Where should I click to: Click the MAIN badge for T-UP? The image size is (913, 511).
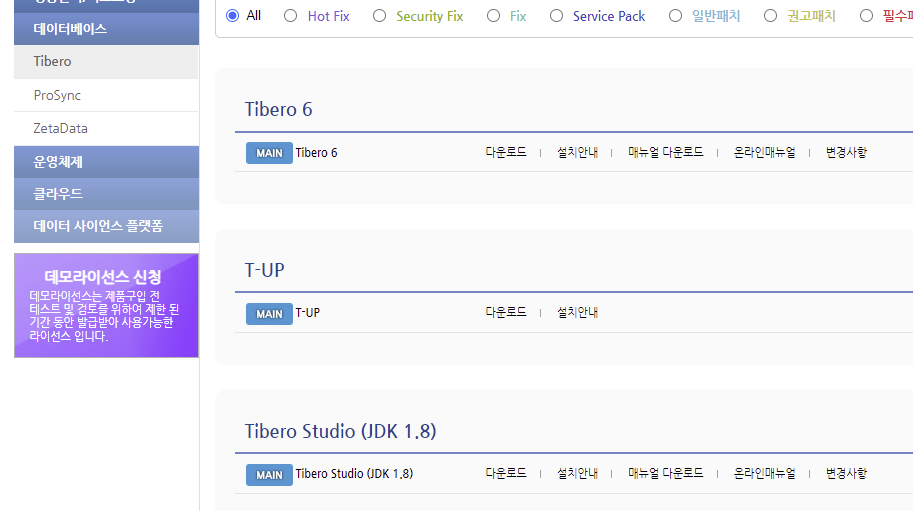pos(269,314)
